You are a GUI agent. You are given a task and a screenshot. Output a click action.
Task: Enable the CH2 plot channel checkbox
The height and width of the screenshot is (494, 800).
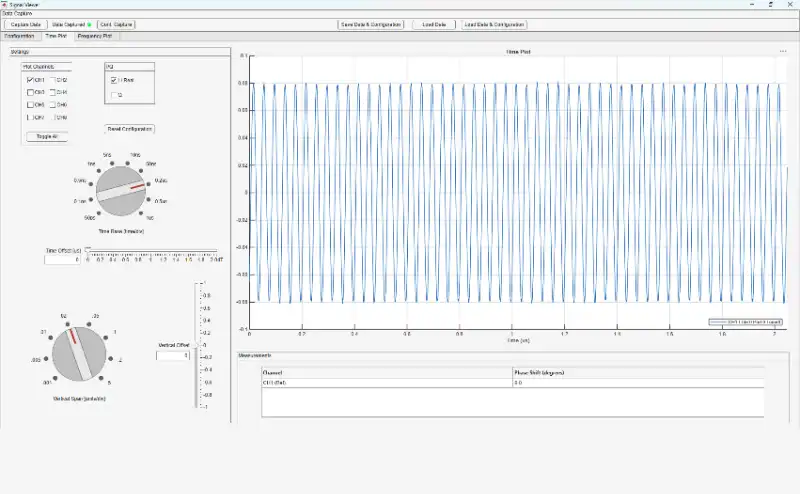[x=53, y=80]
